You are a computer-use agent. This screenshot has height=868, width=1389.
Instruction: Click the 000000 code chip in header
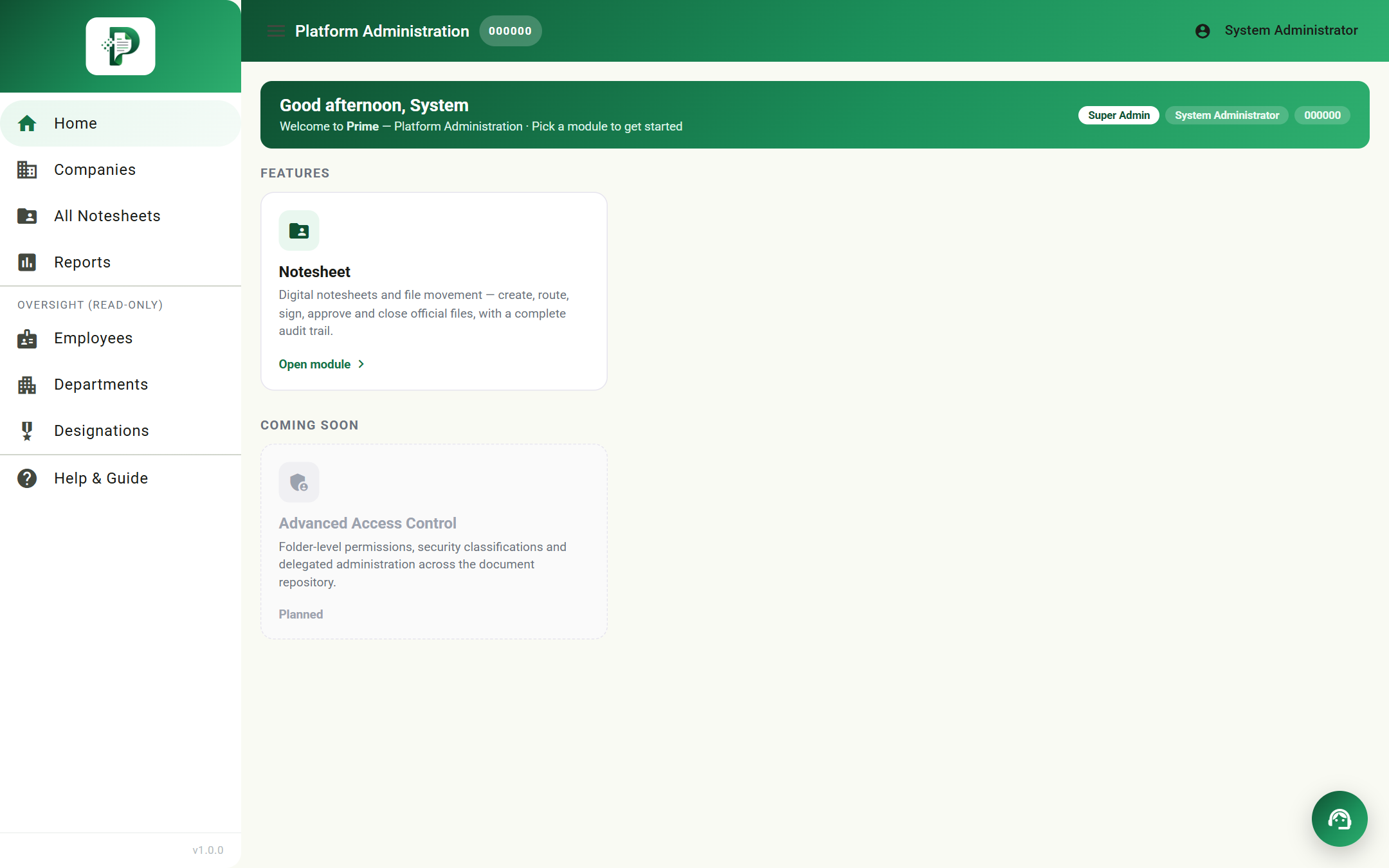pos(511,31)
